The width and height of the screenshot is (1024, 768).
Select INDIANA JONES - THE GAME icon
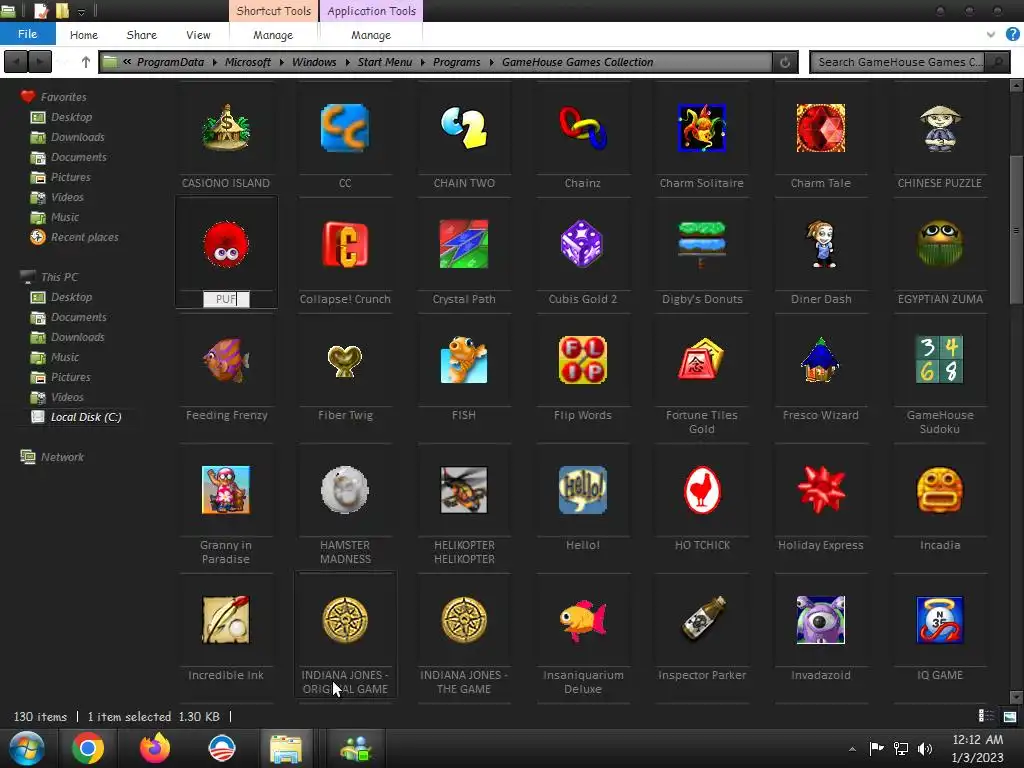(464, 620)
